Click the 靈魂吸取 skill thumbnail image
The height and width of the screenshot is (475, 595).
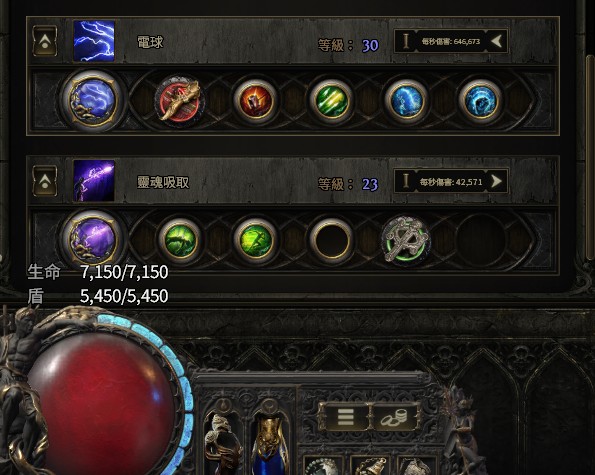click(94, 181)
